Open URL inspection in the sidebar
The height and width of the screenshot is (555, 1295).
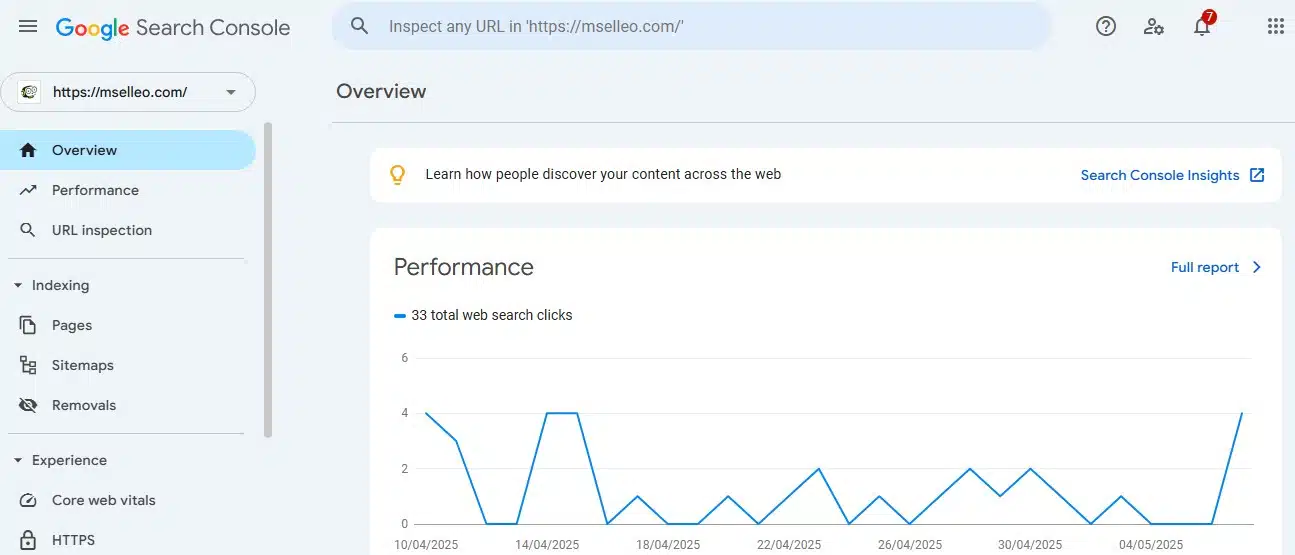point(128,230)
